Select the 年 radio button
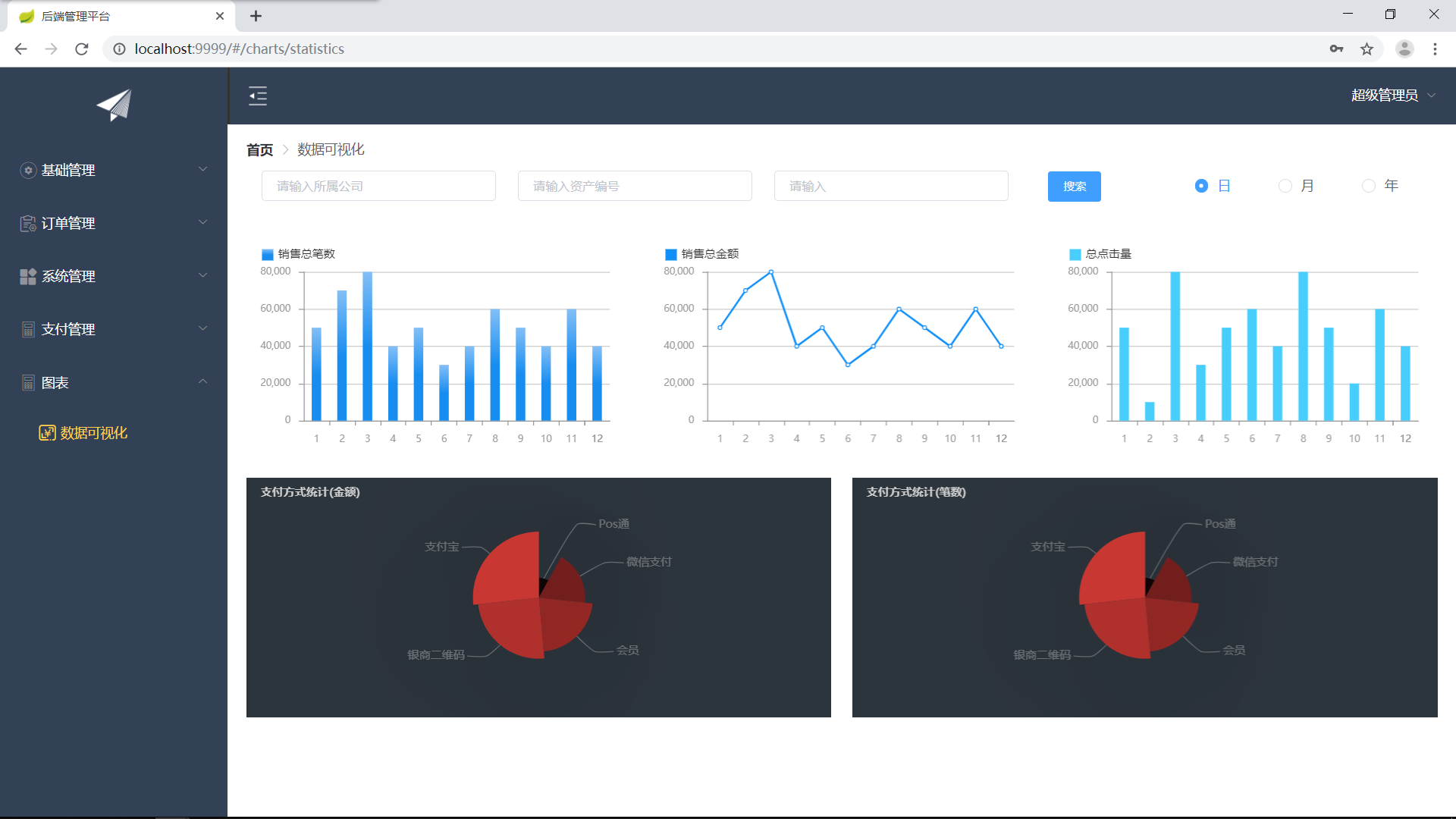This screenshot has width=1456, height=819. (x=1368, y=186)
